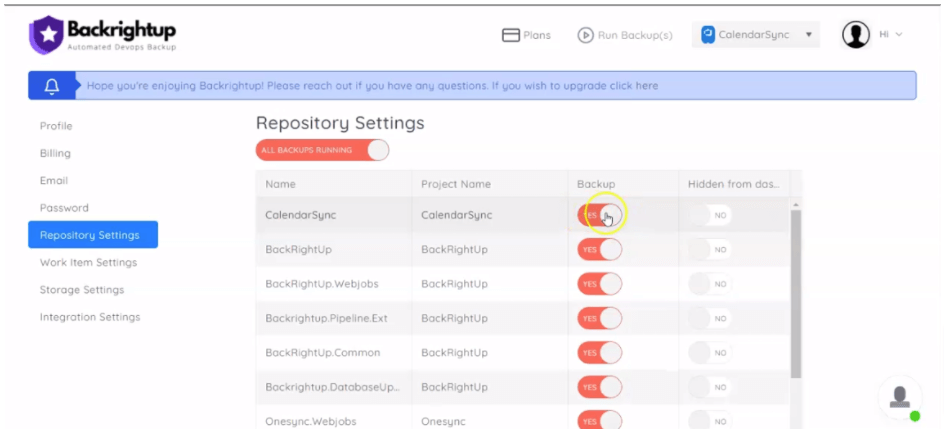Toggle Hidden from dashboard for BackRightUp repository
Image resolution: width=944 pixels, height=433 pixels.
tap(710, 249)
